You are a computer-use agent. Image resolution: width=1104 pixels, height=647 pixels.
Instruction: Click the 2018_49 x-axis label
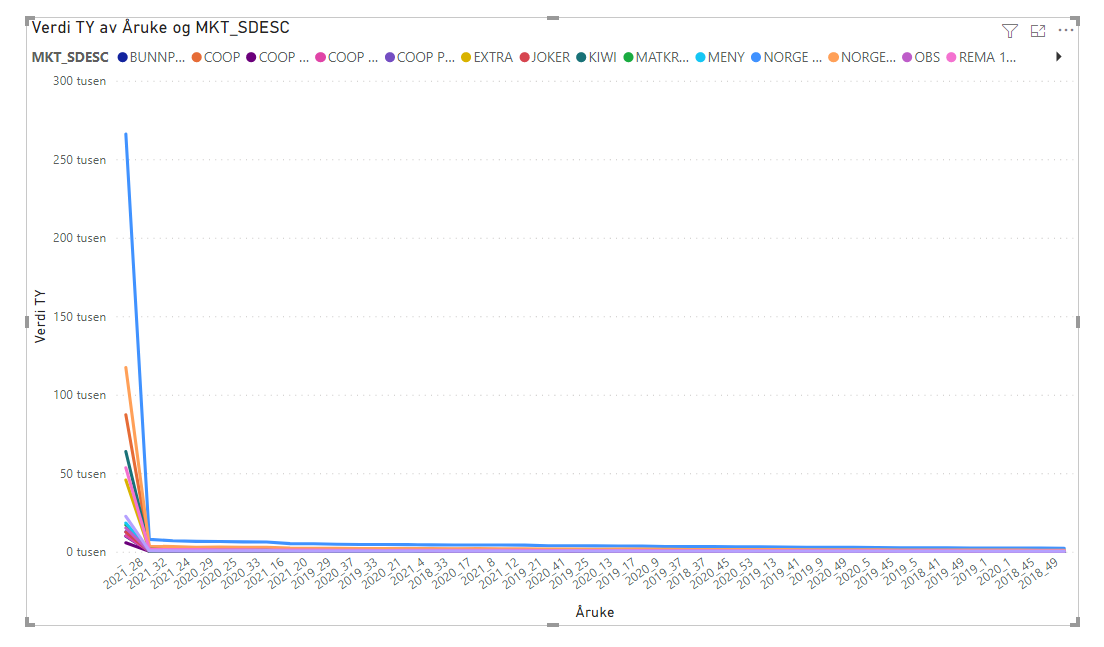tap(1039, 573)
